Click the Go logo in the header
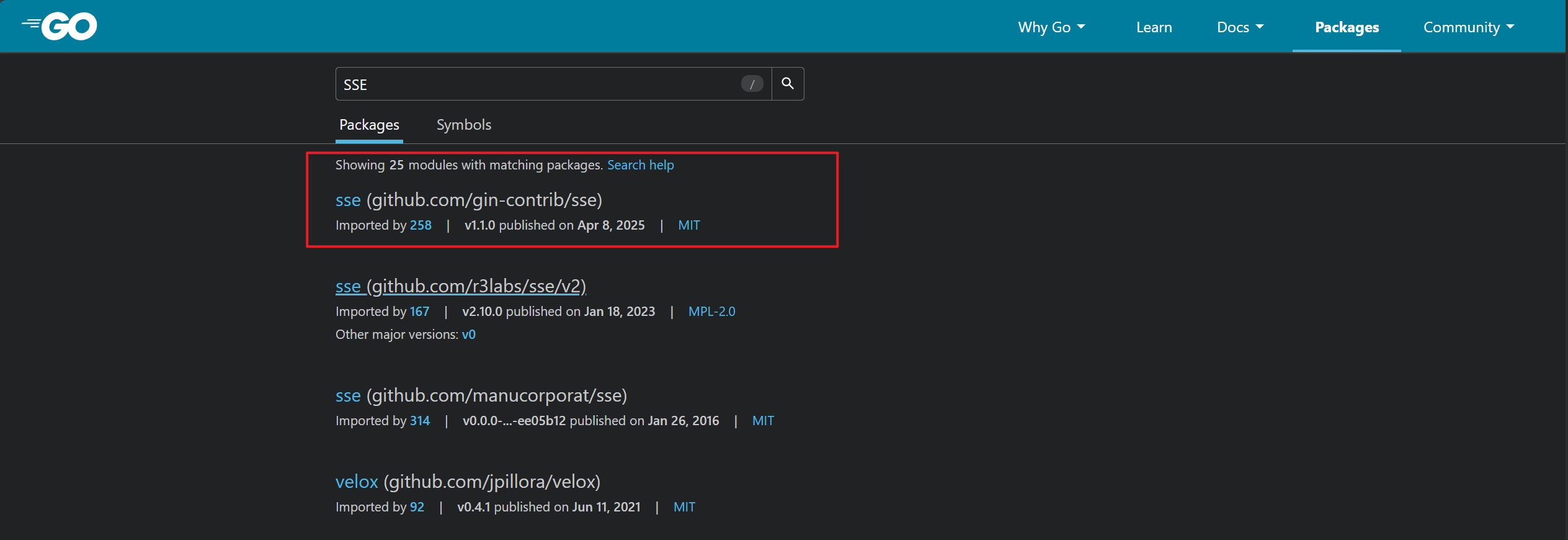 60,26
